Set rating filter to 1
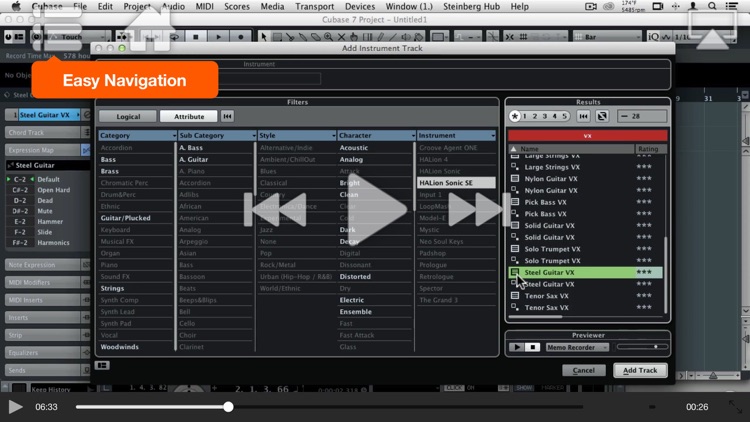This screenshot has width=750, height=422. pos(525,116)
